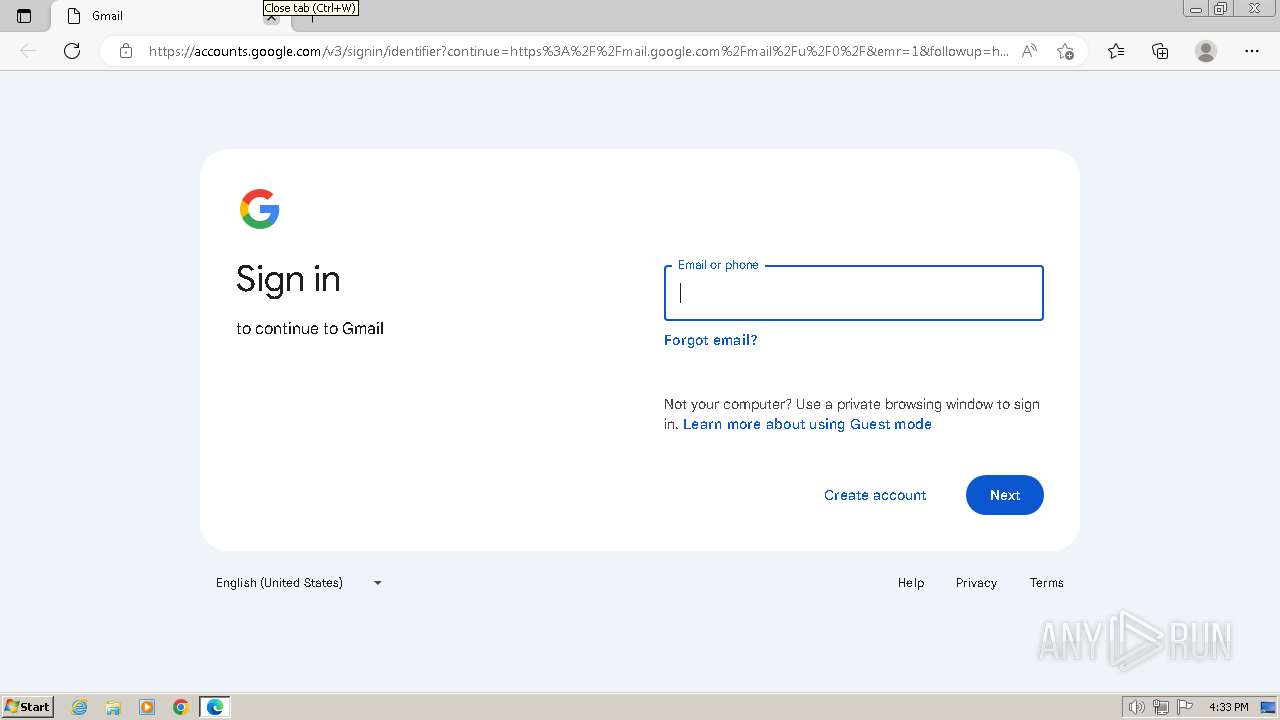The height and width of the screenshot is (720, 1280).
Task: Click Forgot email link
Action: click(x=711, y=340)
